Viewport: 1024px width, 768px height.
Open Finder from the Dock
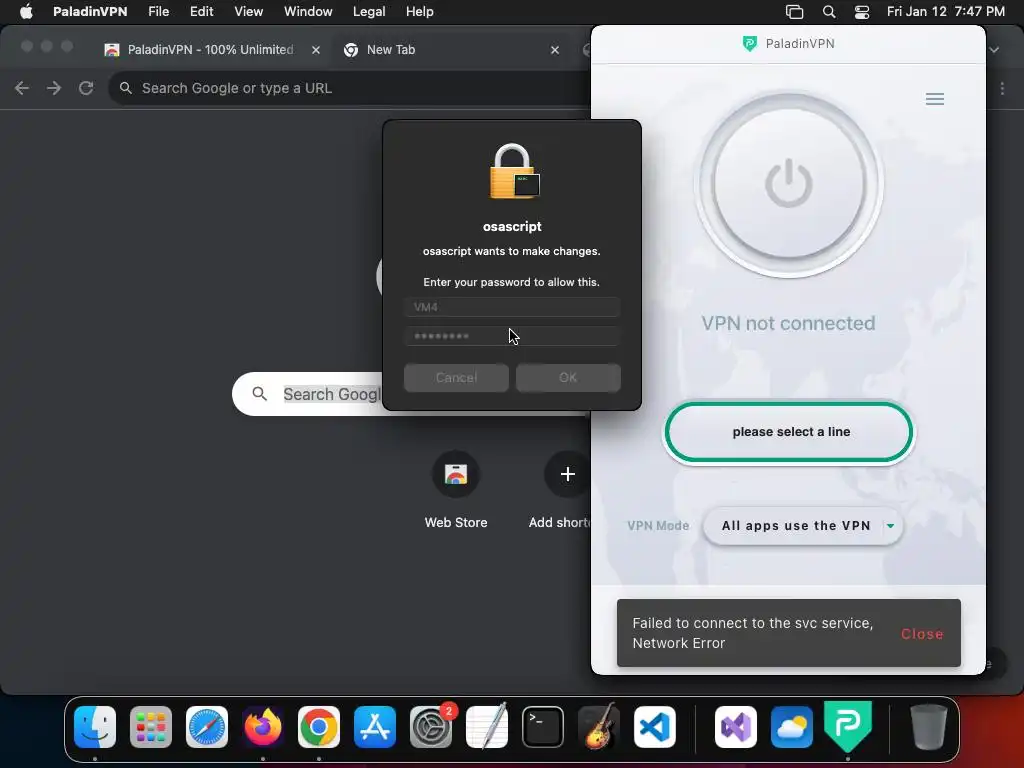(95, 726)
